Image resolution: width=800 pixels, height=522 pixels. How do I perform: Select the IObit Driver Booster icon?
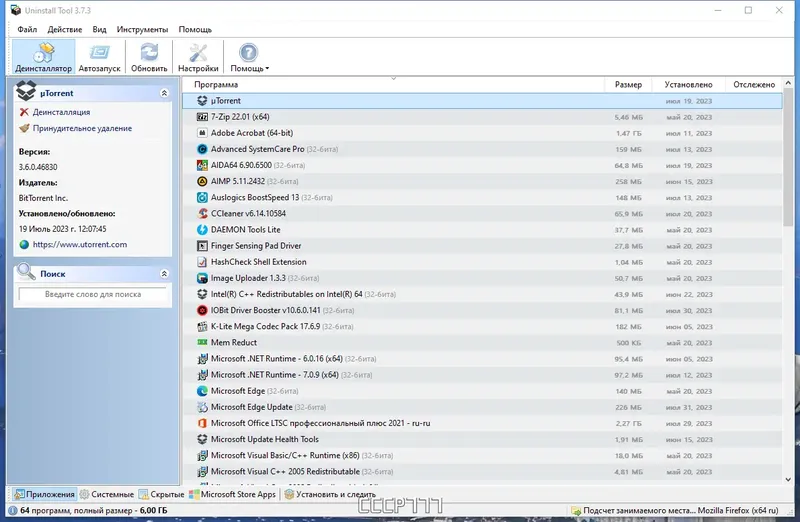pyautogui.click(x=202, y=310)
